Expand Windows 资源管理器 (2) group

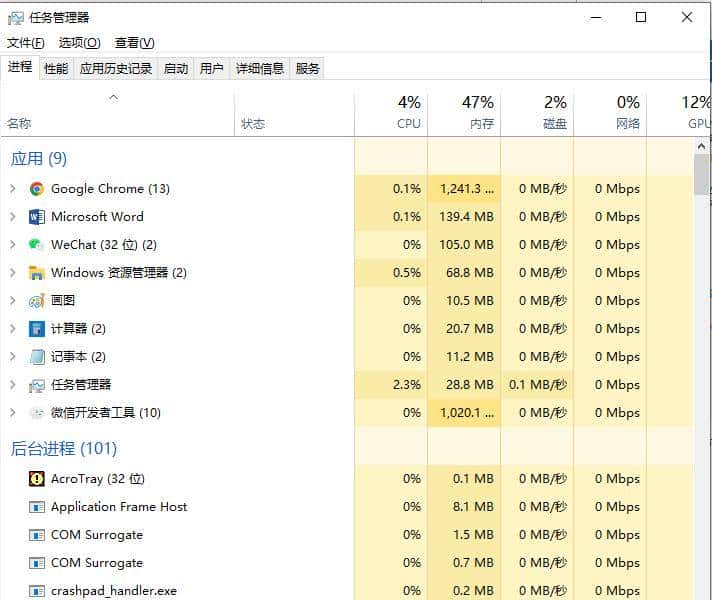coord(13,273)
